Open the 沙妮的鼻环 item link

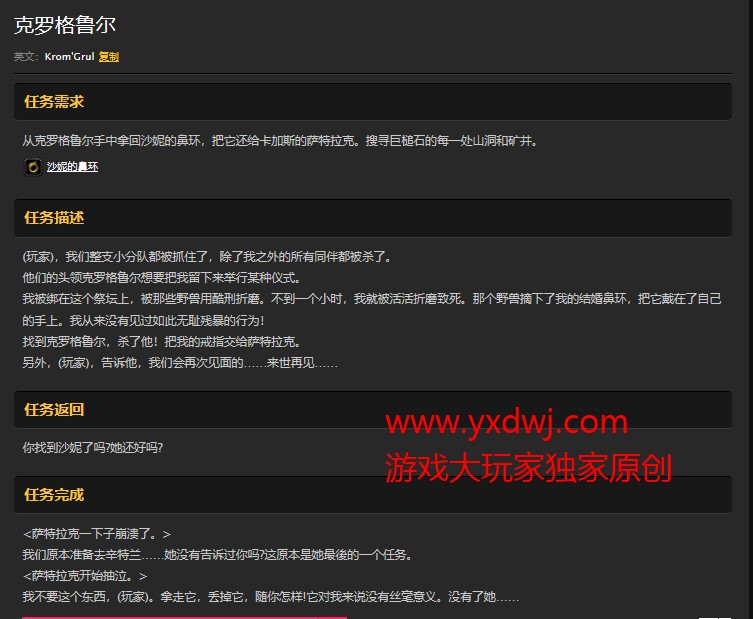(x=72, y=167)
